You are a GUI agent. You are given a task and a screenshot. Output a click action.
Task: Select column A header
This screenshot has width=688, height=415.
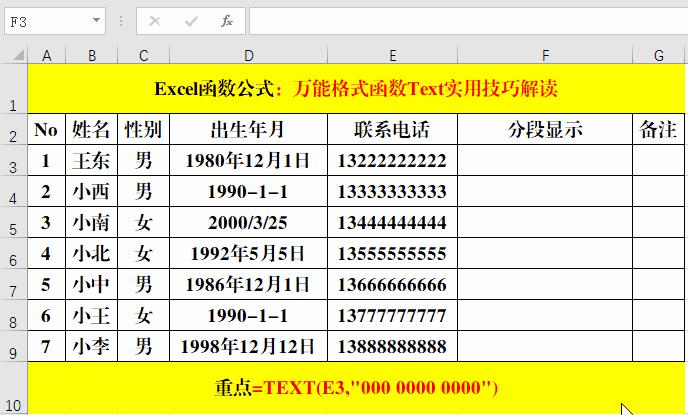click(x=47, y=55)
